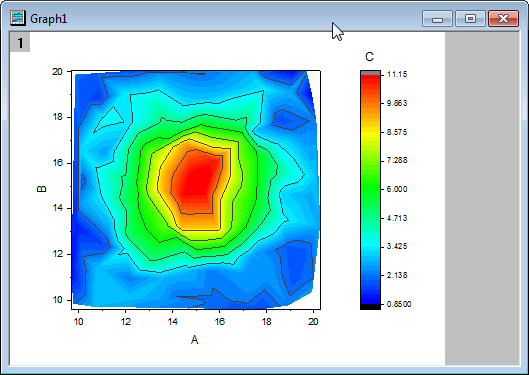The width and height of the screenshot is (529, 375).
Task: Click the 3.425 colorbar label
Action: [x=397, y=246]
